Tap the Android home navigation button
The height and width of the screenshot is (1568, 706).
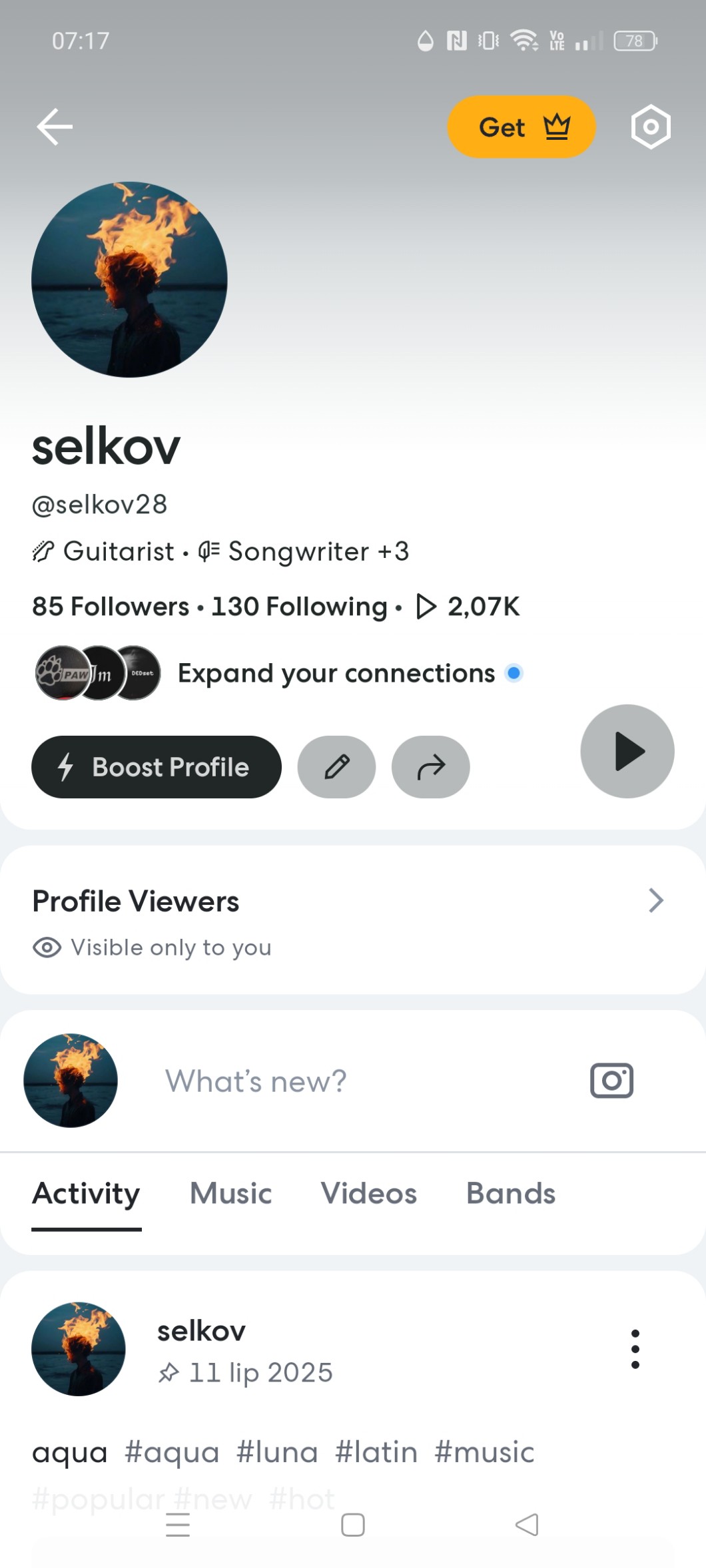(x=353, y=1525)
